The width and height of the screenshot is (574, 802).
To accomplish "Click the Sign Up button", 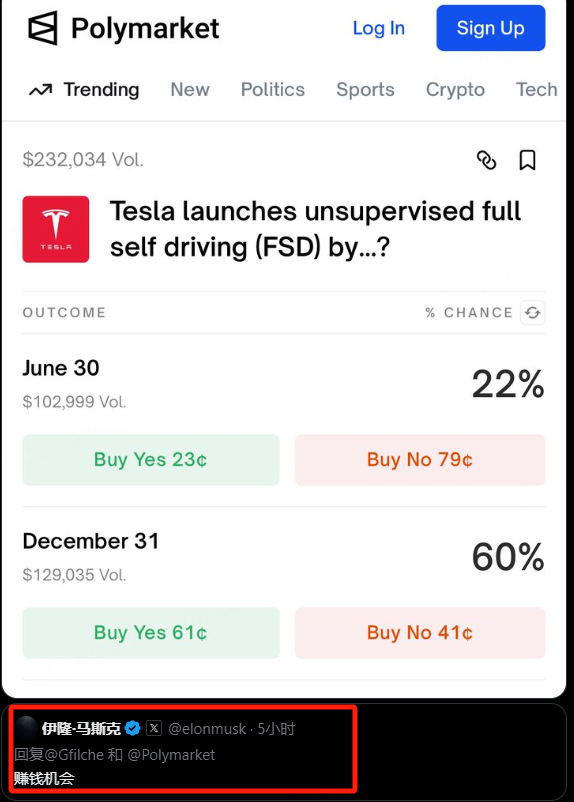I will 491,28.
